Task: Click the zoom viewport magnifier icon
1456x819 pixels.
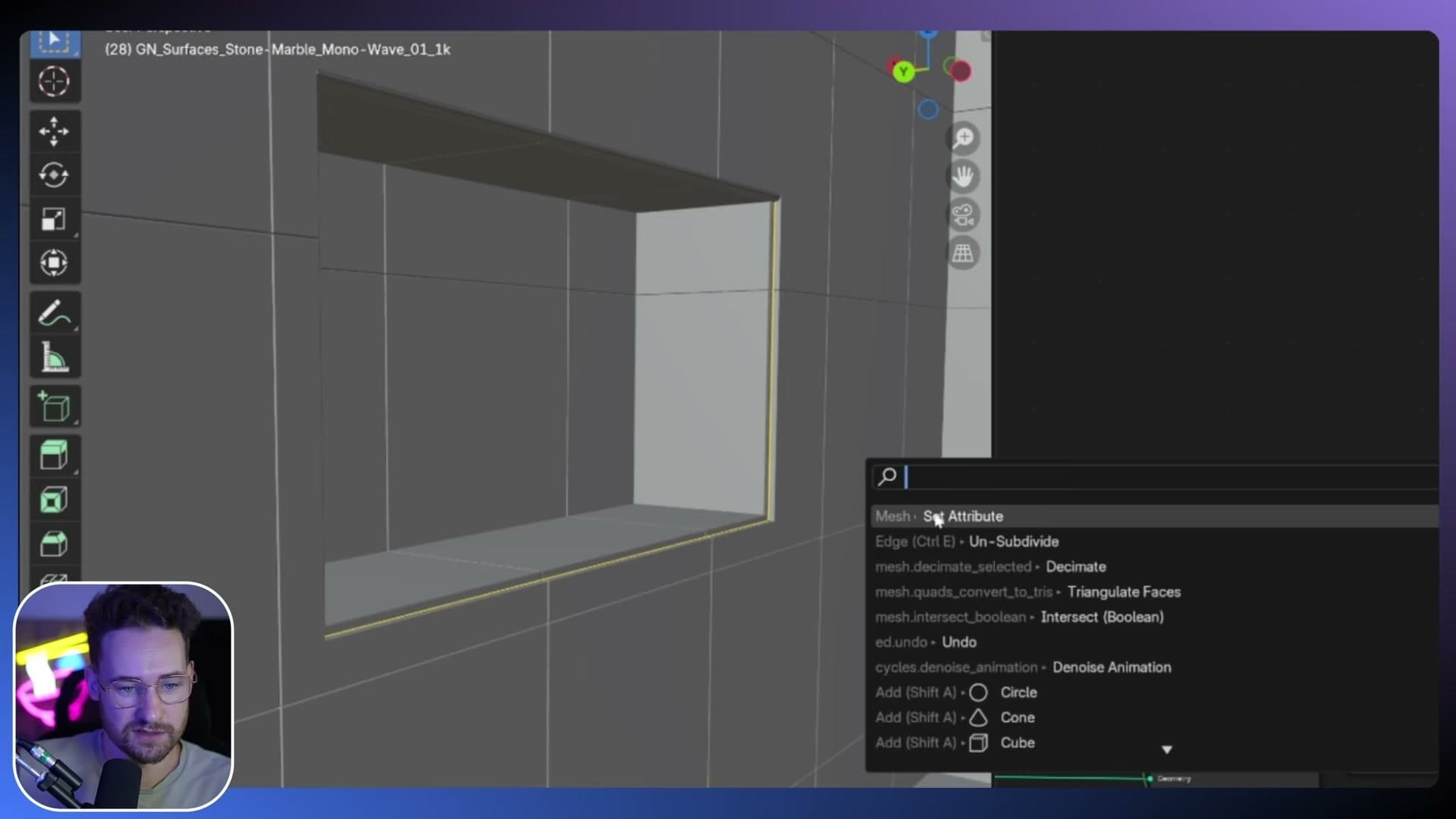Action: click(963, 138)
